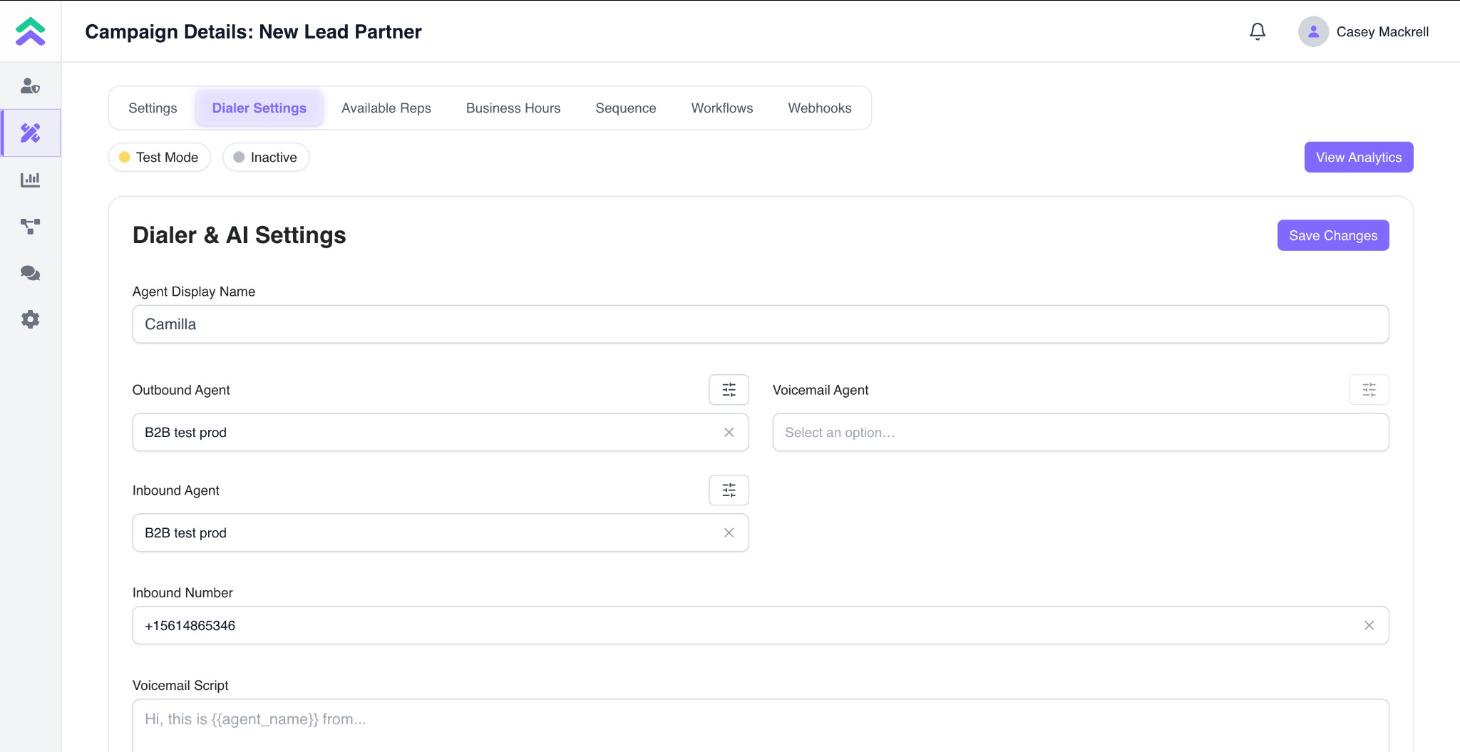Select the user management icon in the sidebar
The image size is (1460, 752).
30,85
